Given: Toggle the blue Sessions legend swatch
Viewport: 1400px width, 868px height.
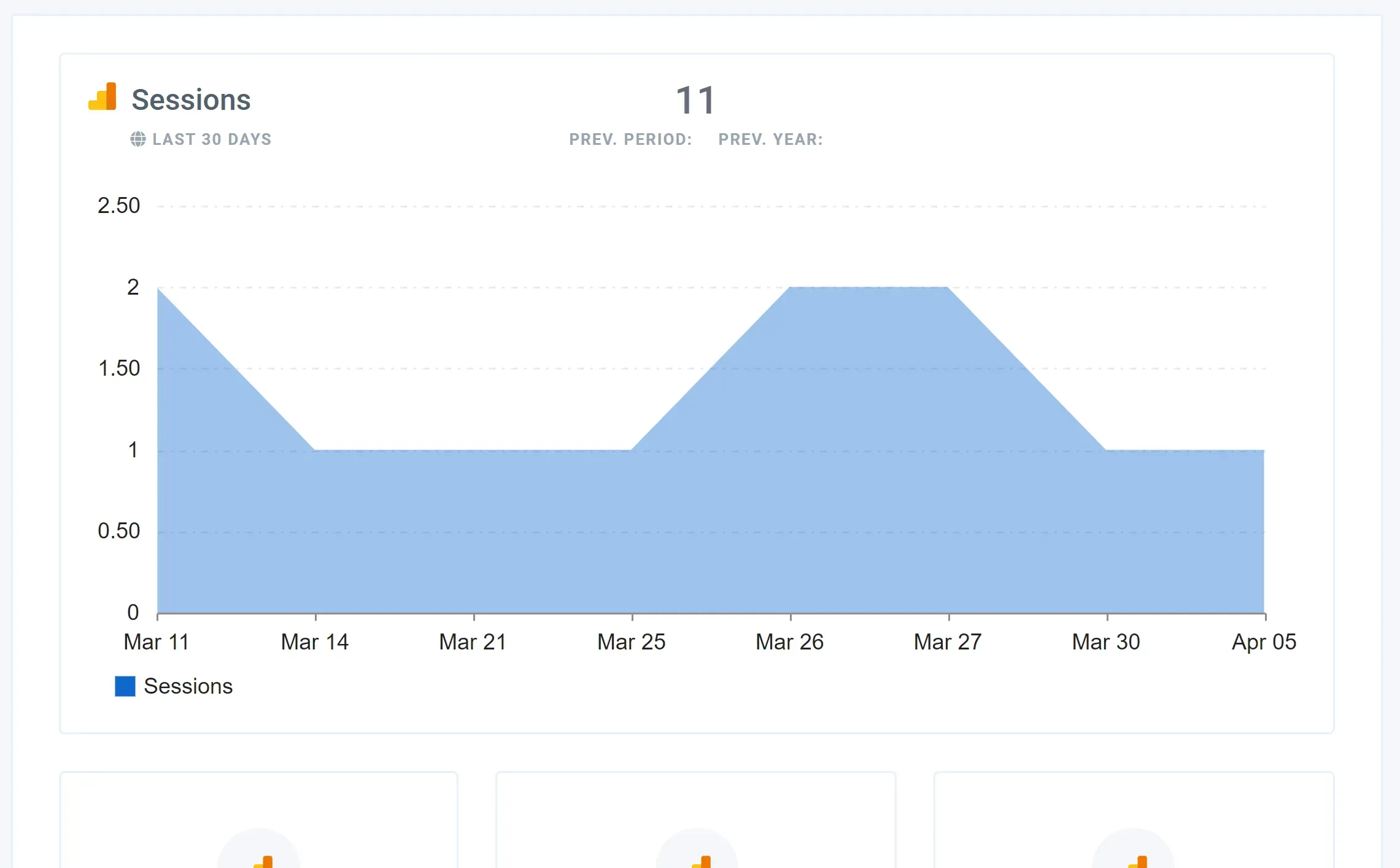Looking at the screenshot, I should (125, 686).
